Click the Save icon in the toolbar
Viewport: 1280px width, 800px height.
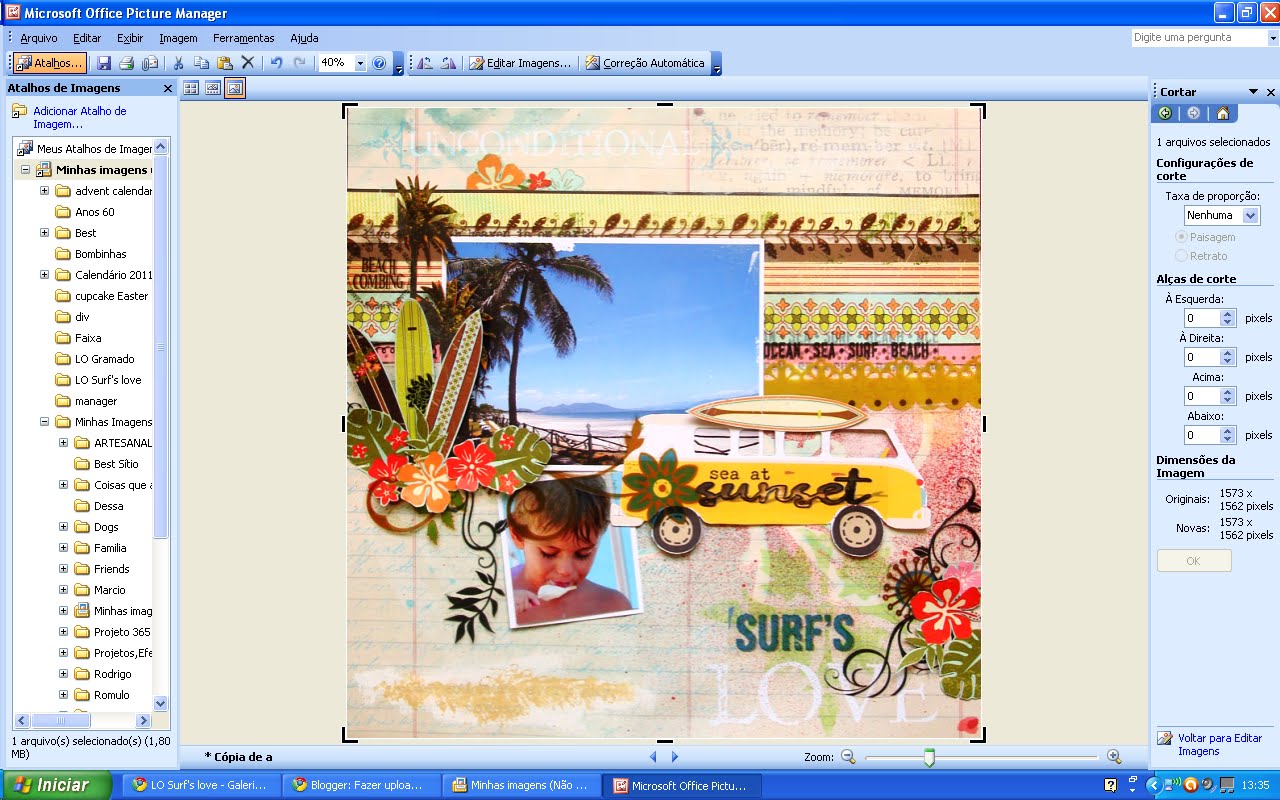coord(104,63)
